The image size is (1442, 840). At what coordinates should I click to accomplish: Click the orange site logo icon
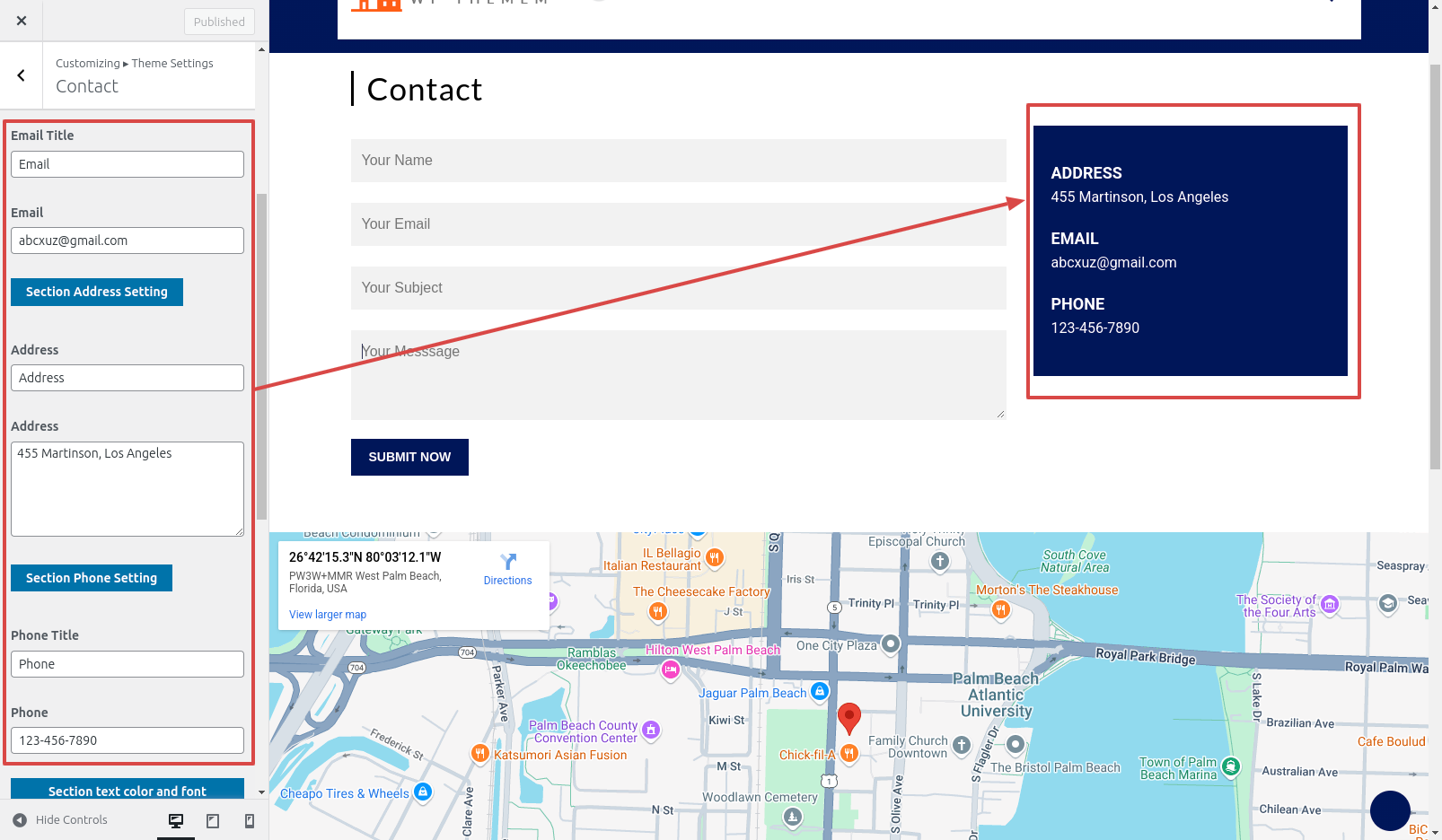376,4
